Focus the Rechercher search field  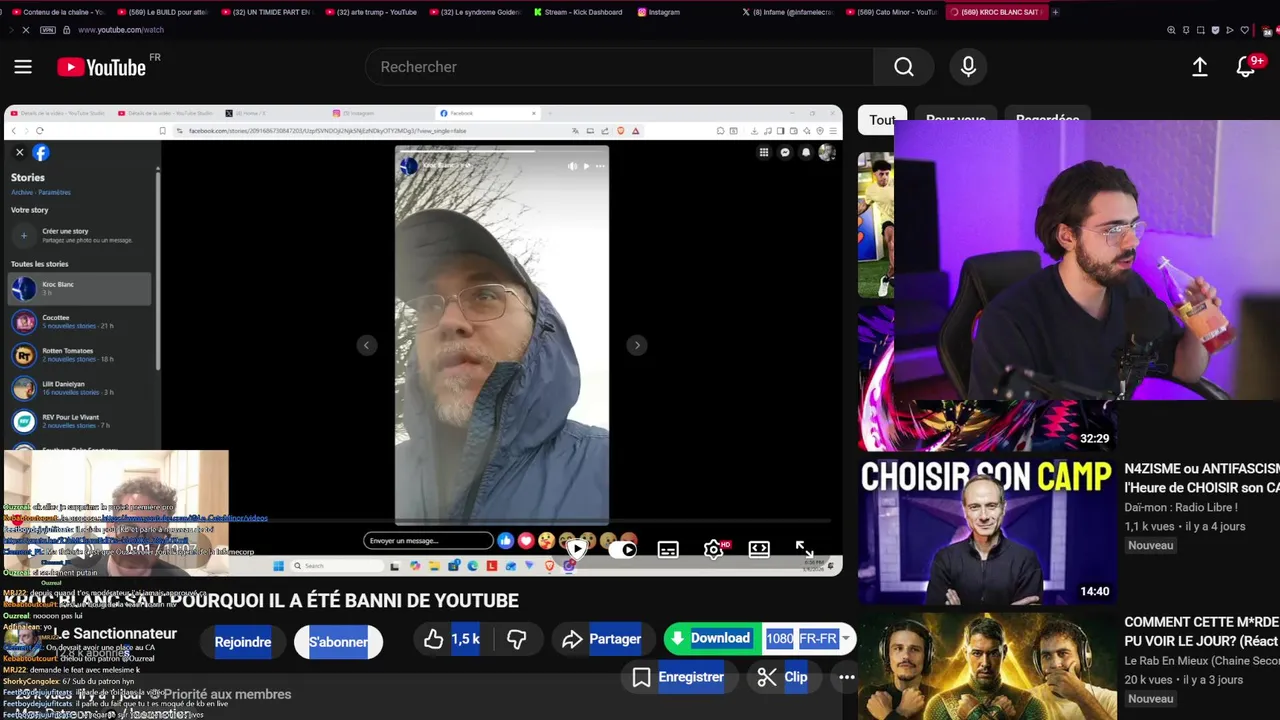click(619, 67)
